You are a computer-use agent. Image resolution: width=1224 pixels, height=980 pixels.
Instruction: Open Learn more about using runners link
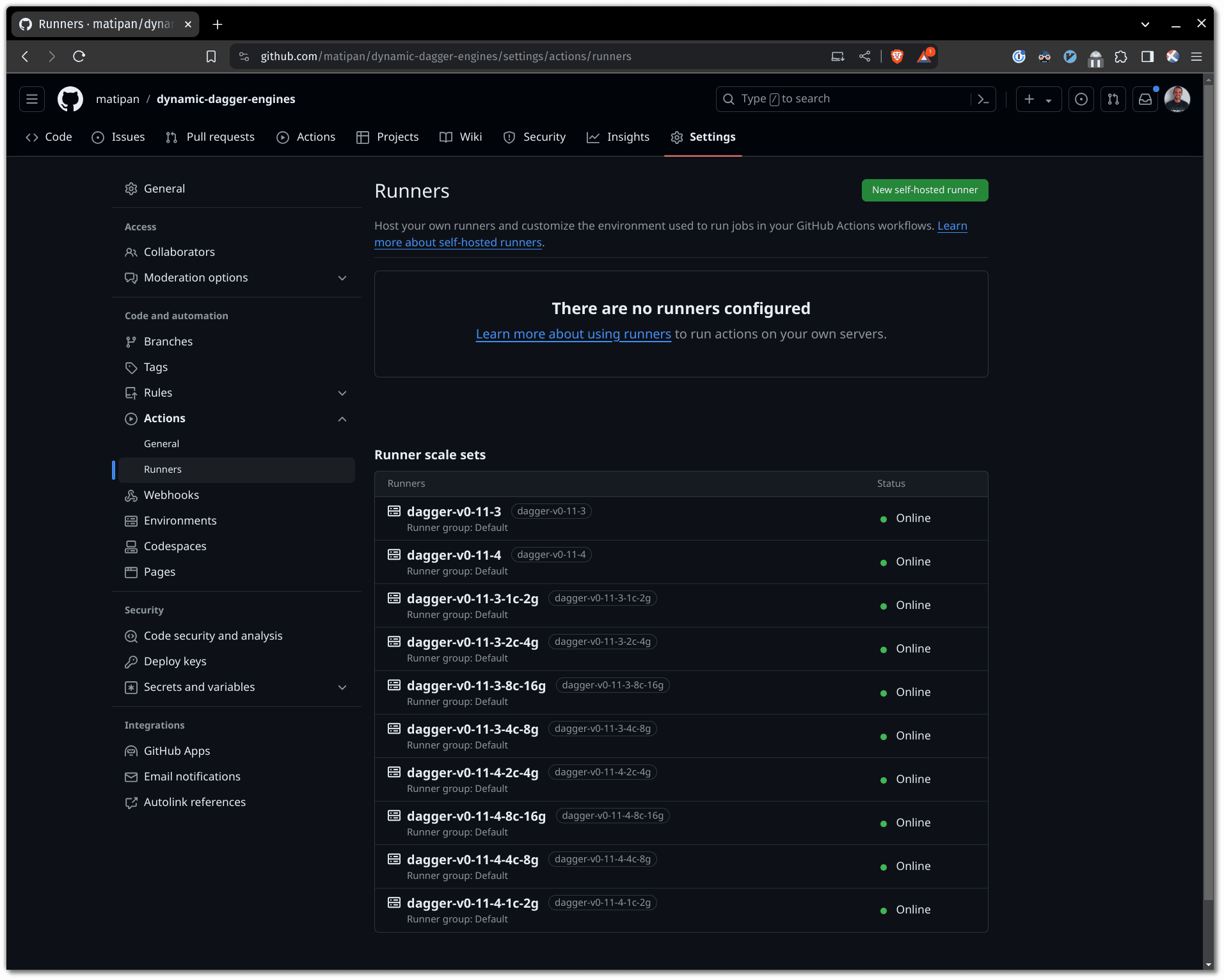click(x=573, y=334)
